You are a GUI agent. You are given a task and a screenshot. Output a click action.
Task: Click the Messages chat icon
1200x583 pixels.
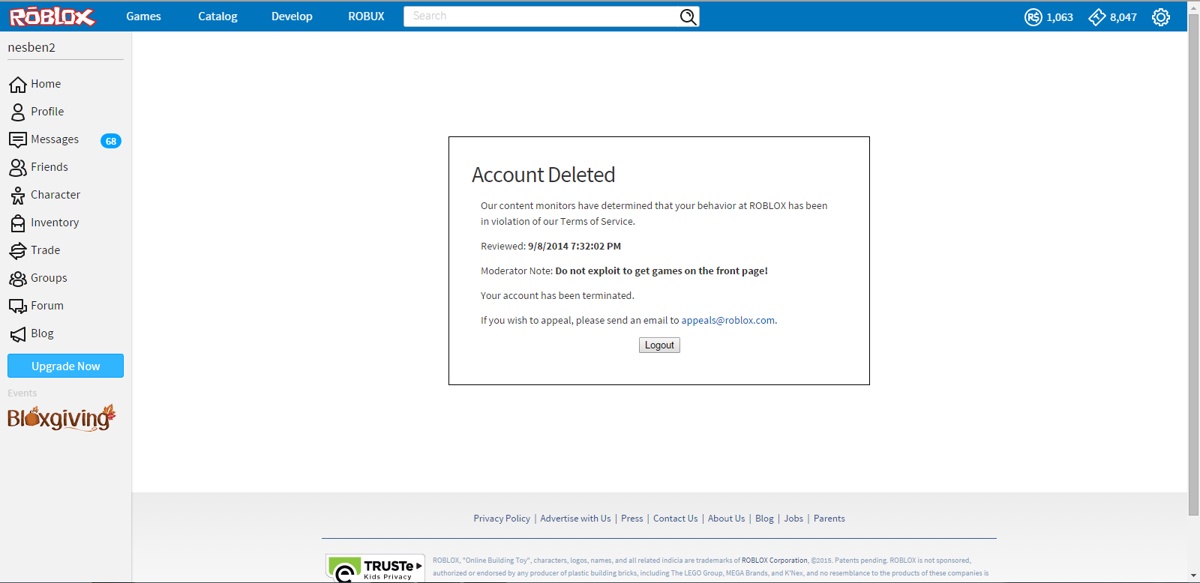tap(17, 140)
